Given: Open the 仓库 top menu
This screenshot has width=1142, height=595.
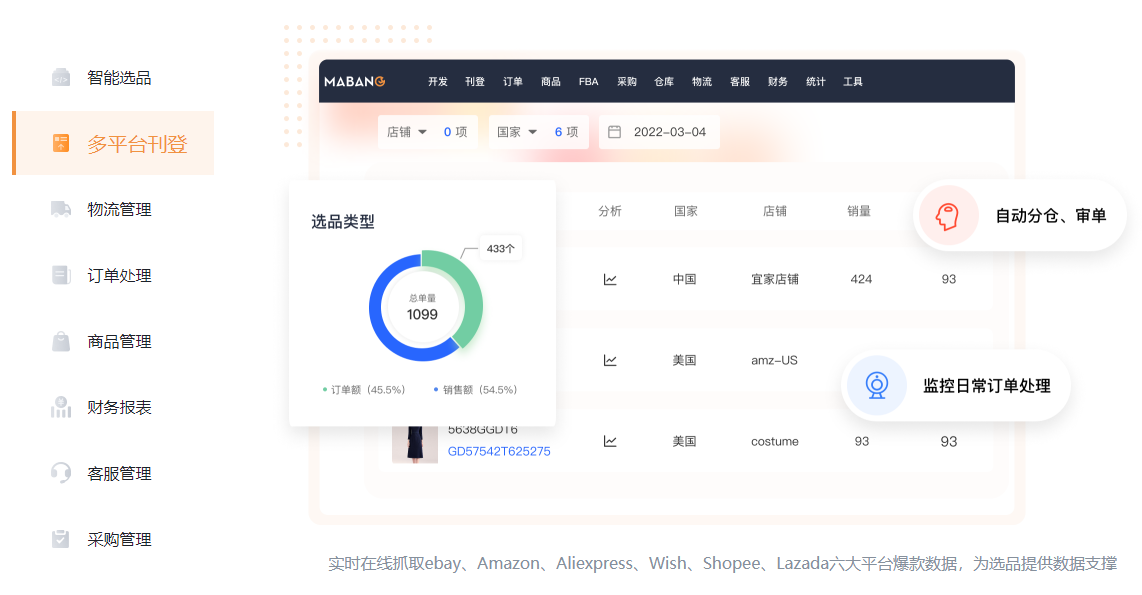Looking at the screenshot, I should click(663, 82).
